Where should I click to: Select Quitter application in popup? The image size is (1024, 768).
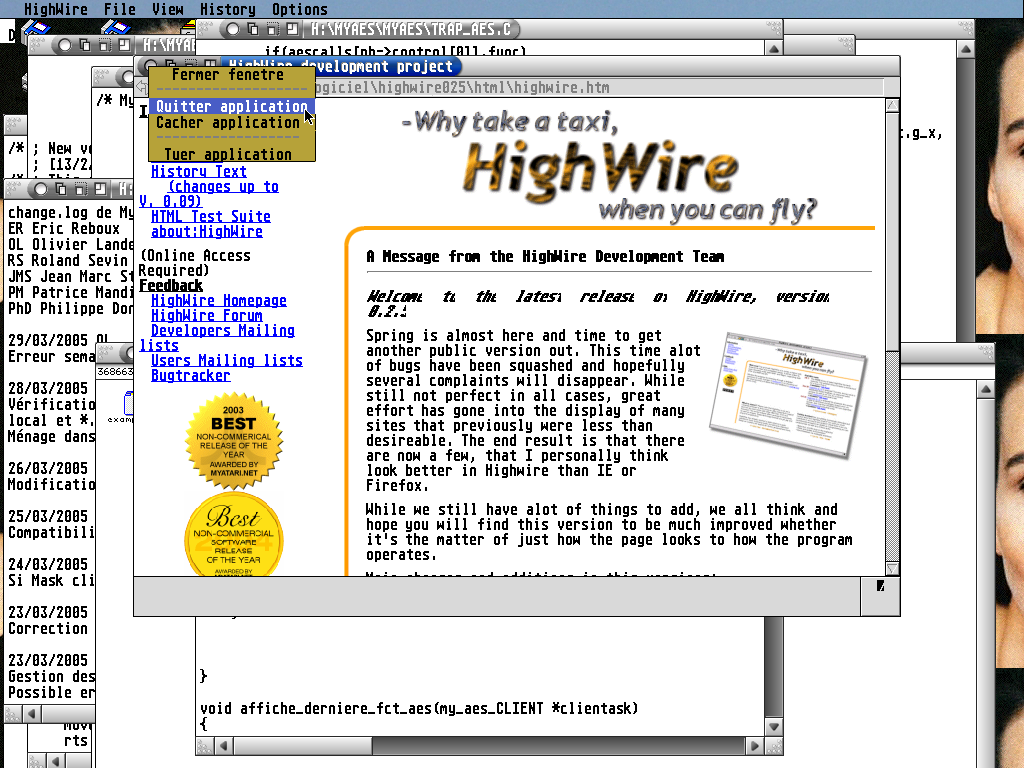coord(232,106)
